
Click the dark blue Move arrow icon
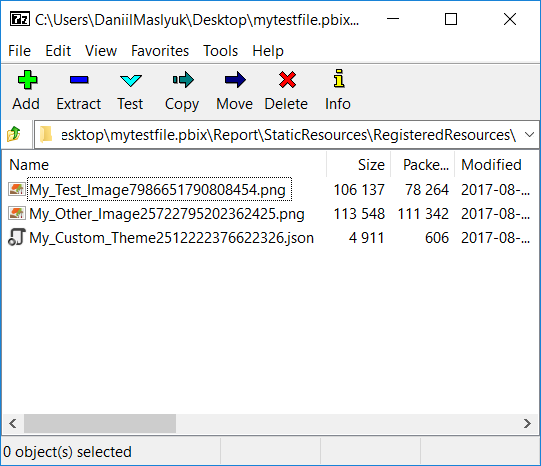click(235, 80)
